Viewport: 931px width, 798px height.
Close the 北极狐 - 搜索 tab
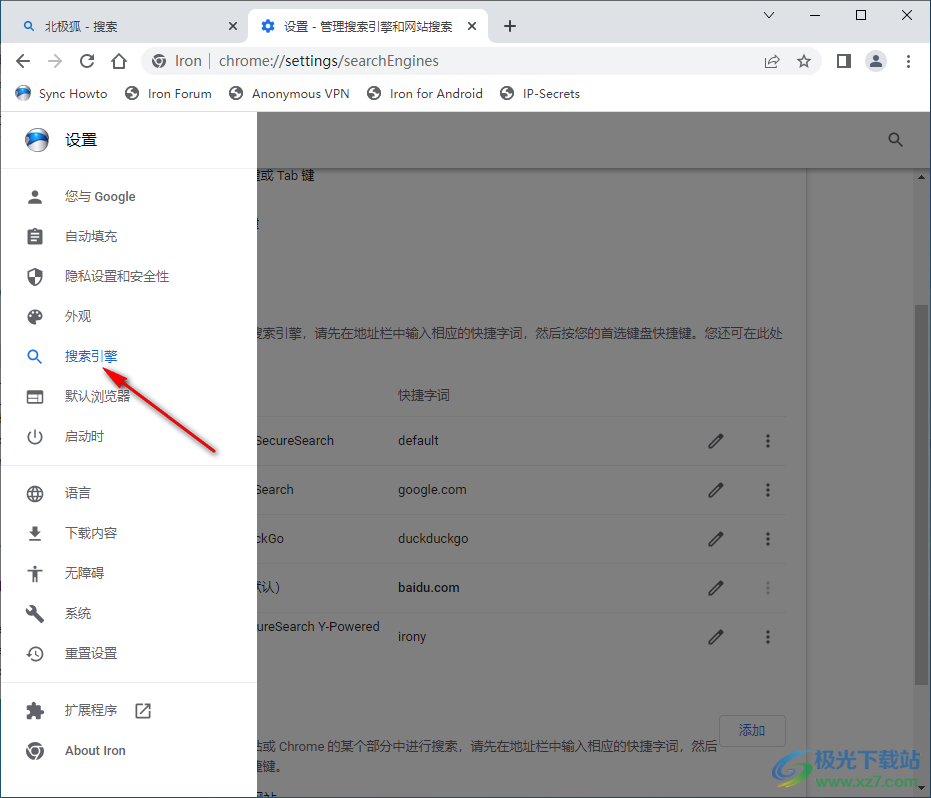click(233, 26)
